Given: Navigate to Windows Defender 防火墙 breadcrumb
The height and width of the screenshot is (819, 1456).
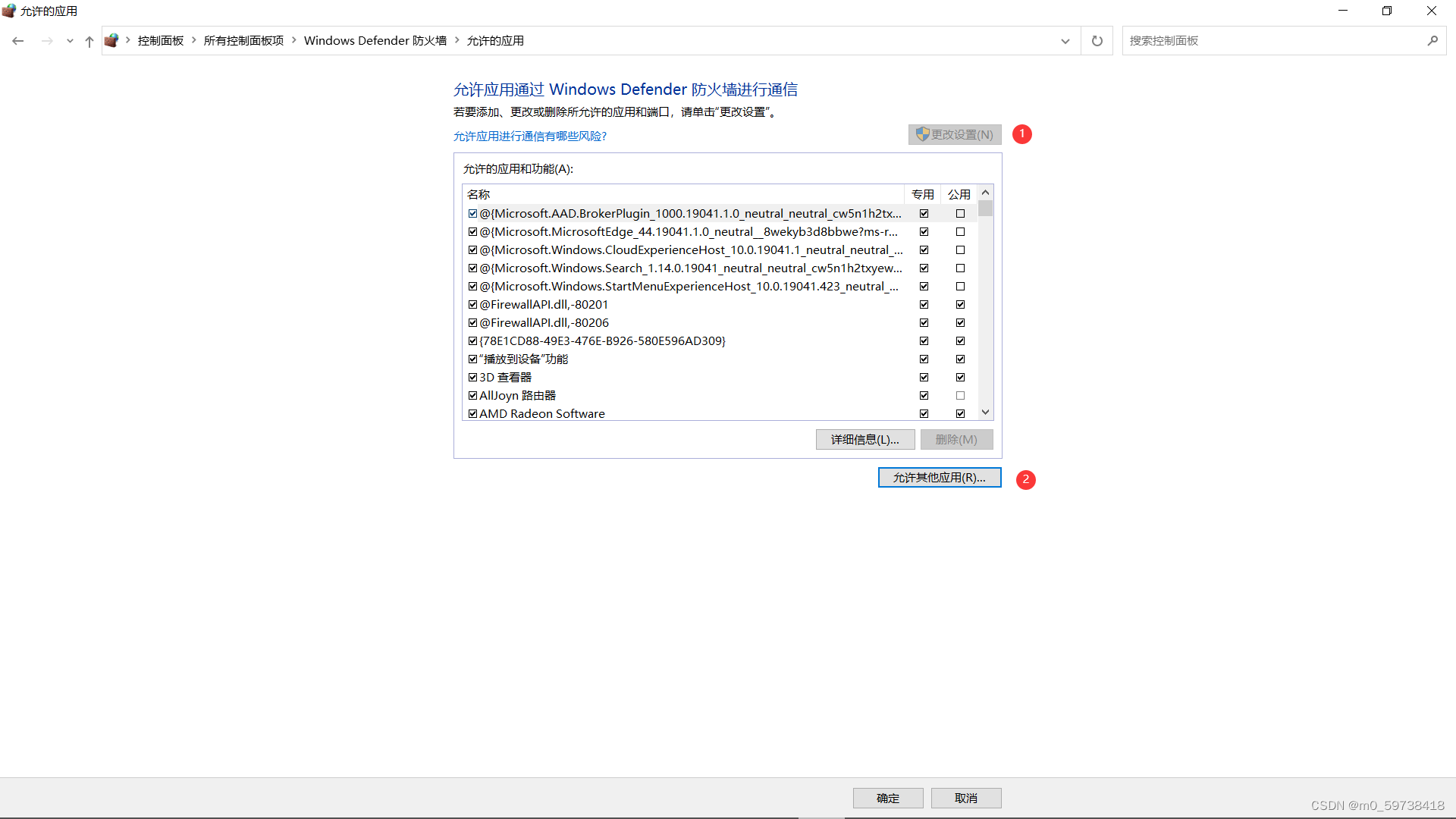Looking at the screenshot, I should (375, 40).
